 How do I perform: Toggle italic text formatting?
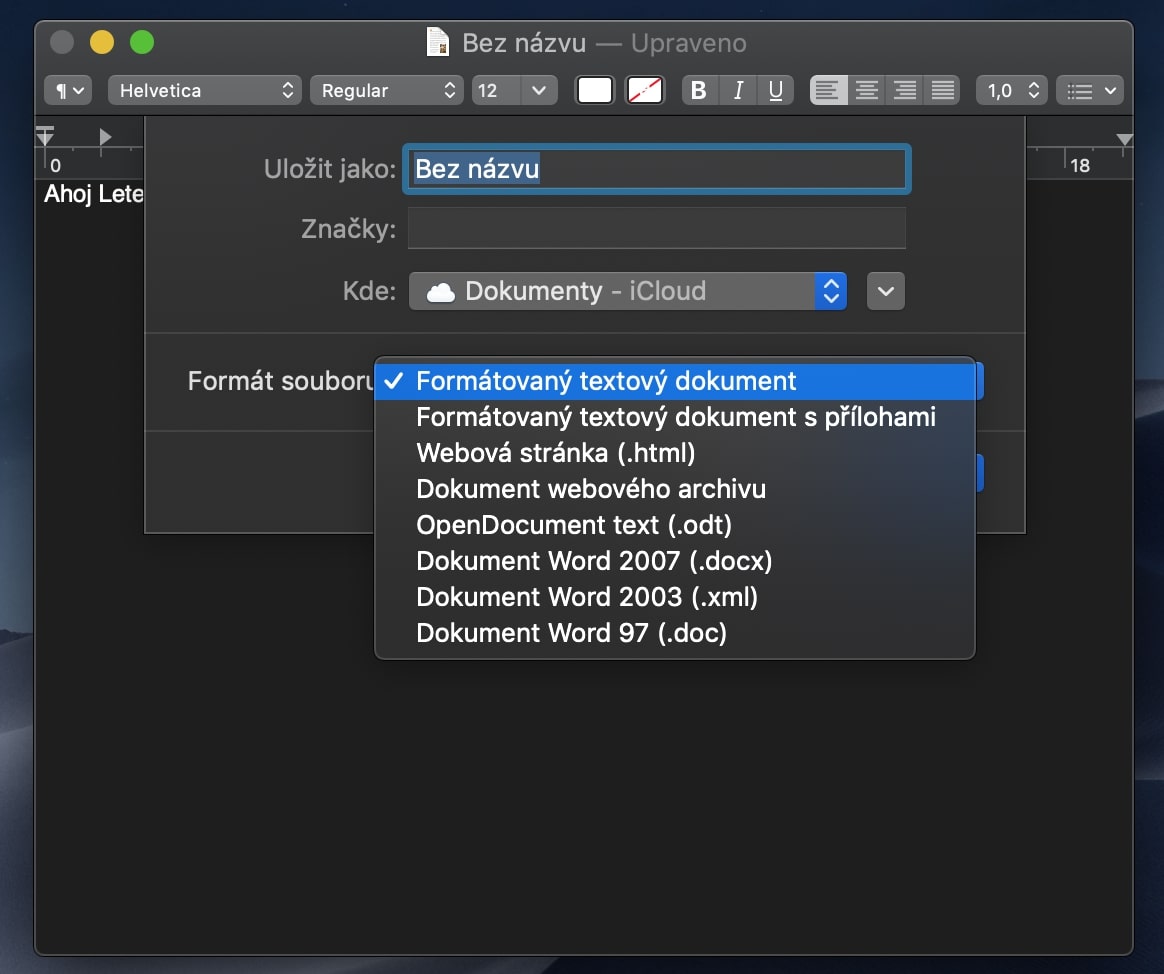[738, 91]
